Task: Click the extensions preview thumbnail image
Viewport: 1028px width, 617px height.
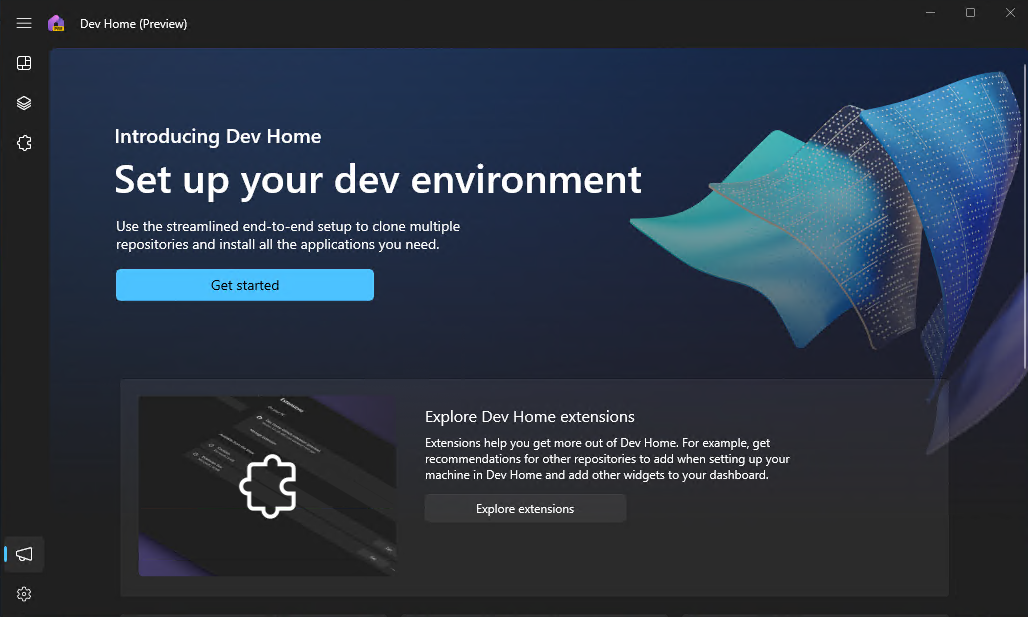Action: click(267, 486)
